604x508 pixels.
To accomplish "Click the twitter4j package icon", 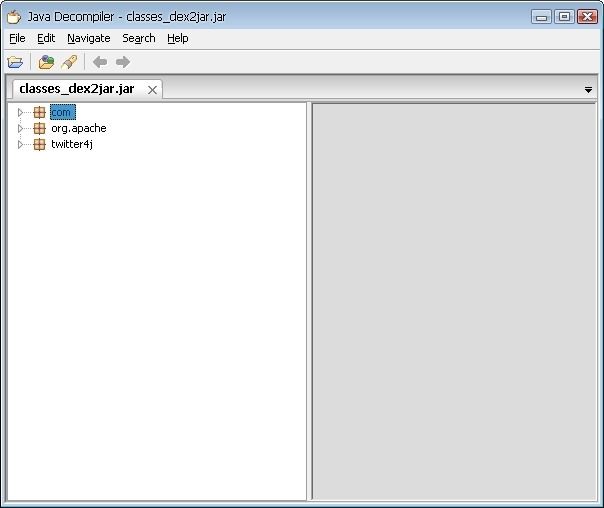I will pyautogui.click(x=39, y=144).
